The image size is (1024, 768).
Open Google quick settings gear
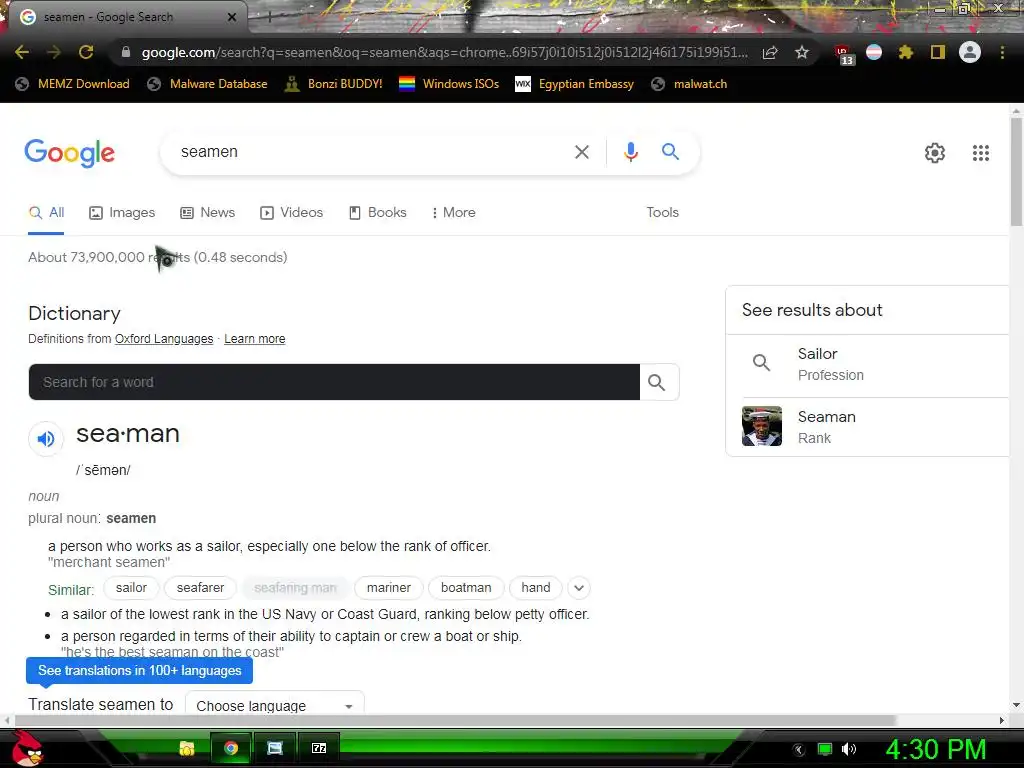(x=935, y=153)
